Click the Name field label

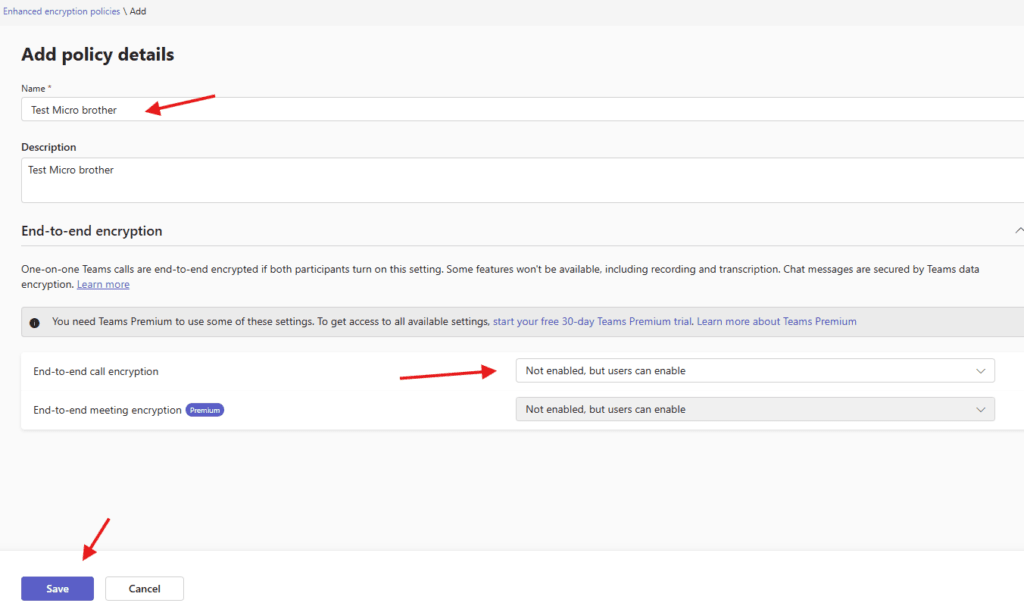coord(35,89)
